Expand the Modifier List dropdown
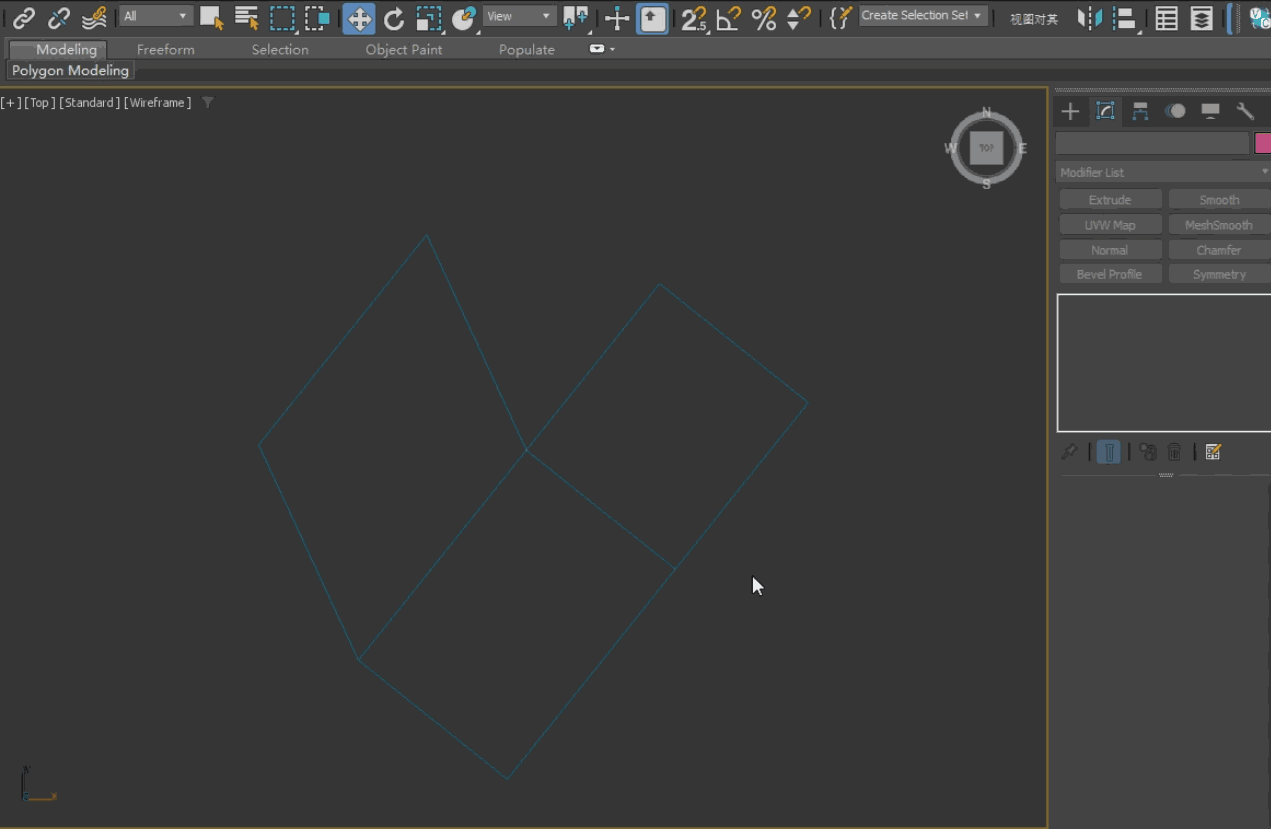 (x=1163, y=172)
